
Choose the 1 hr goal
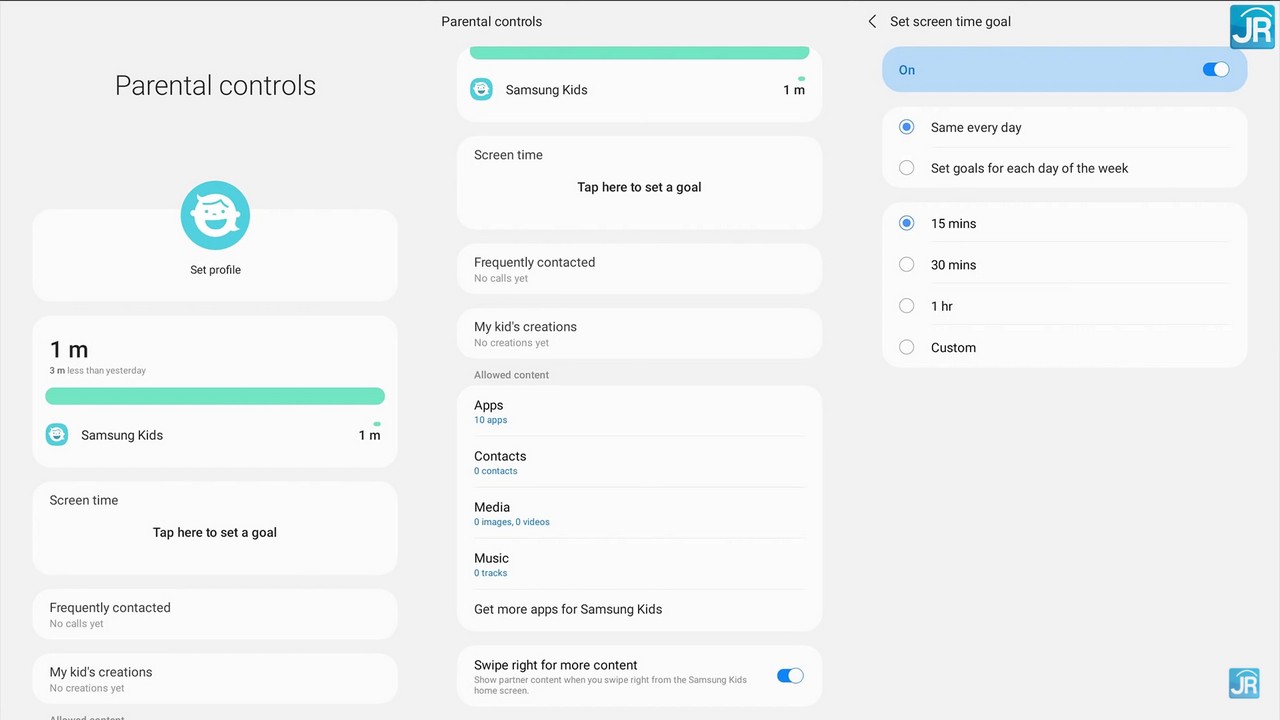pos(1064,306)
